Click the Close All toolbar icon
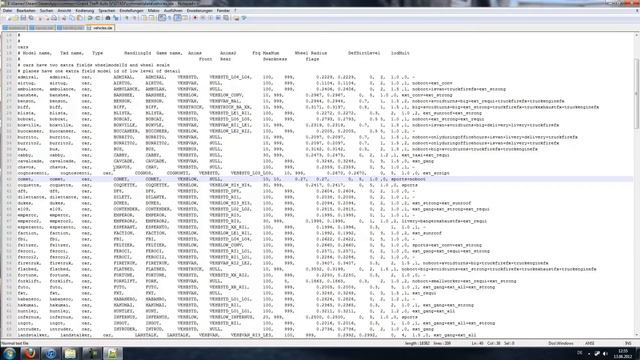Viewport: 640px width, 360px height. tap(47, 18)
